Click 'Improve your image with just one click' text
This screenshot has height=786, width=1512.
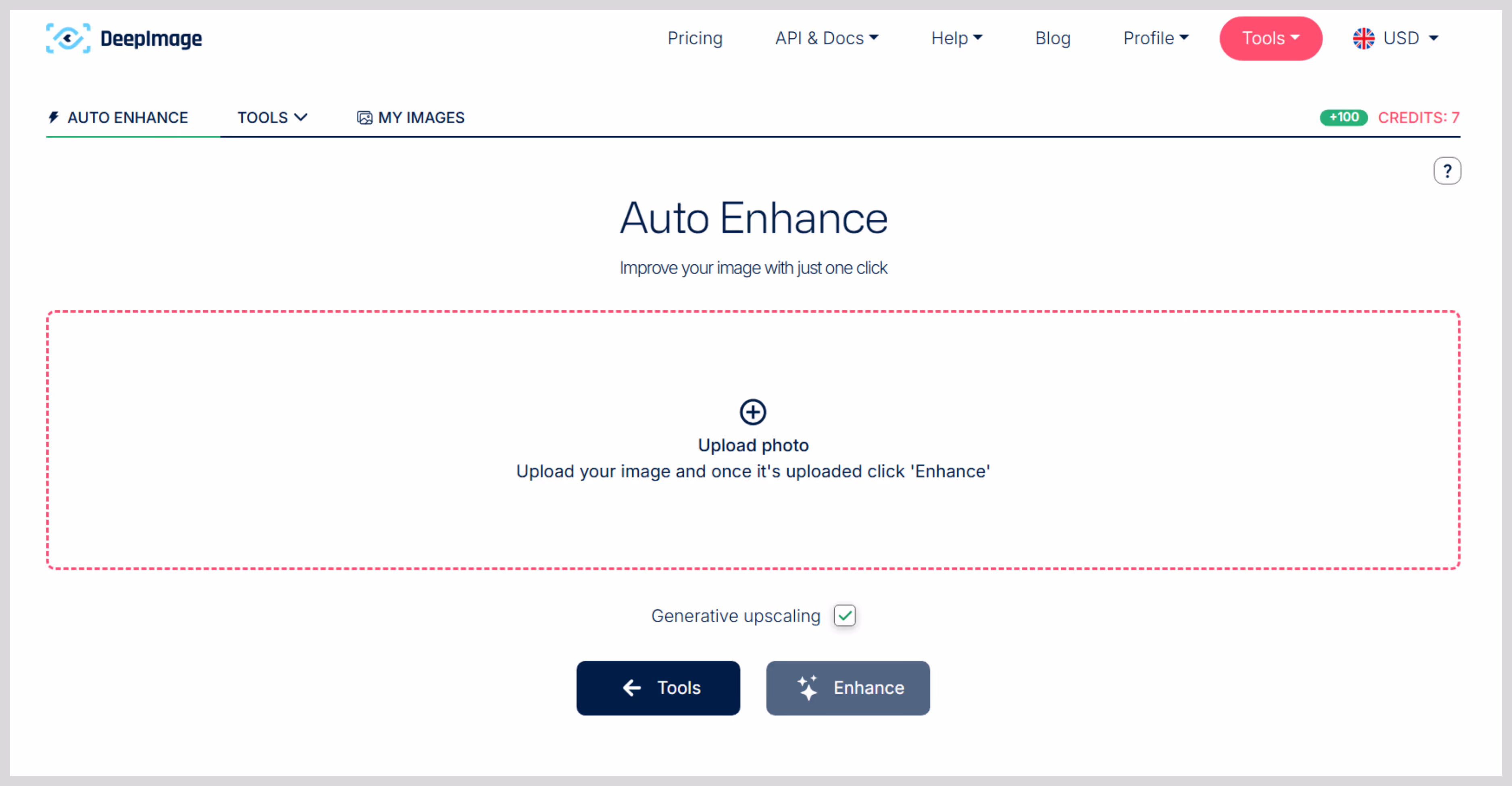pos(753,268)
